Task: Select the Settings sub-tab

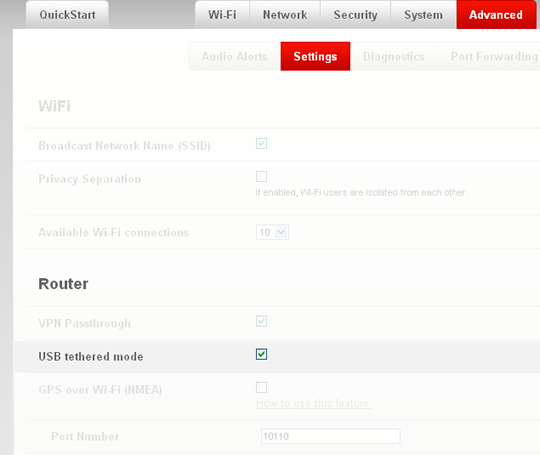Action: tap(315, 56)
